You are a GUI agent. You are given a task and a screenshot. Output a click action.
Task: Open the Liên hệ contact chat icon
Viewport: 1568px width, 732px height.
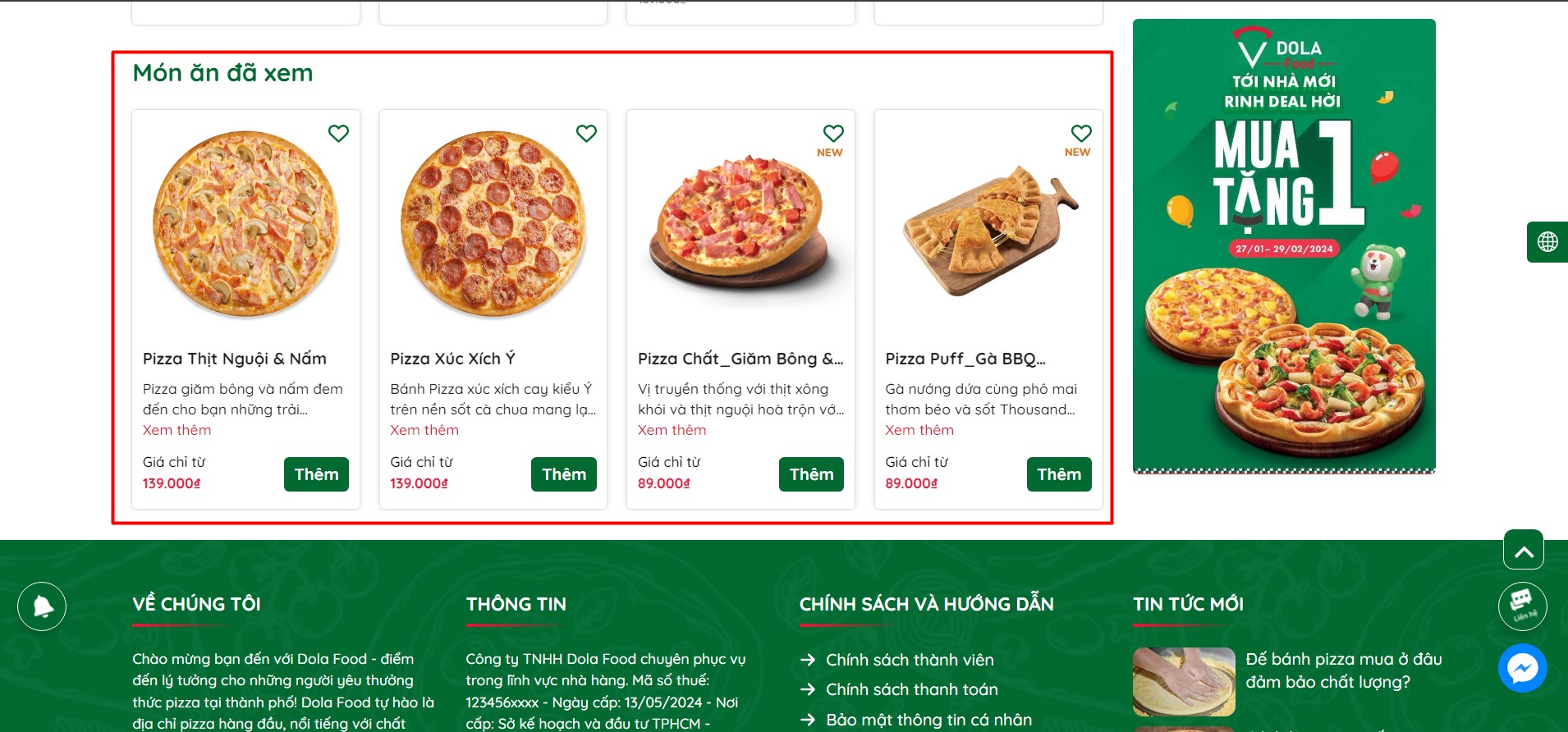coord(1523,606)
